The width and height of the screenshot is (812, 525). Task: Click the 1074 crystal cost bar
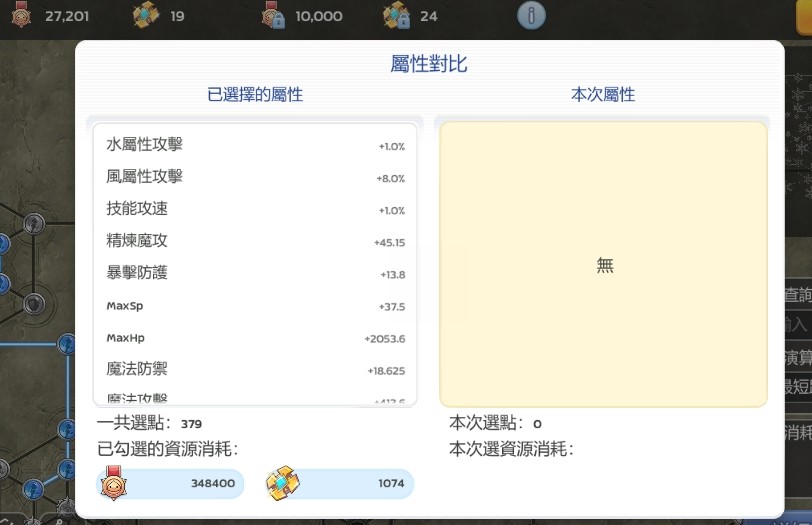pyautogui.click(x=340, y=484)
